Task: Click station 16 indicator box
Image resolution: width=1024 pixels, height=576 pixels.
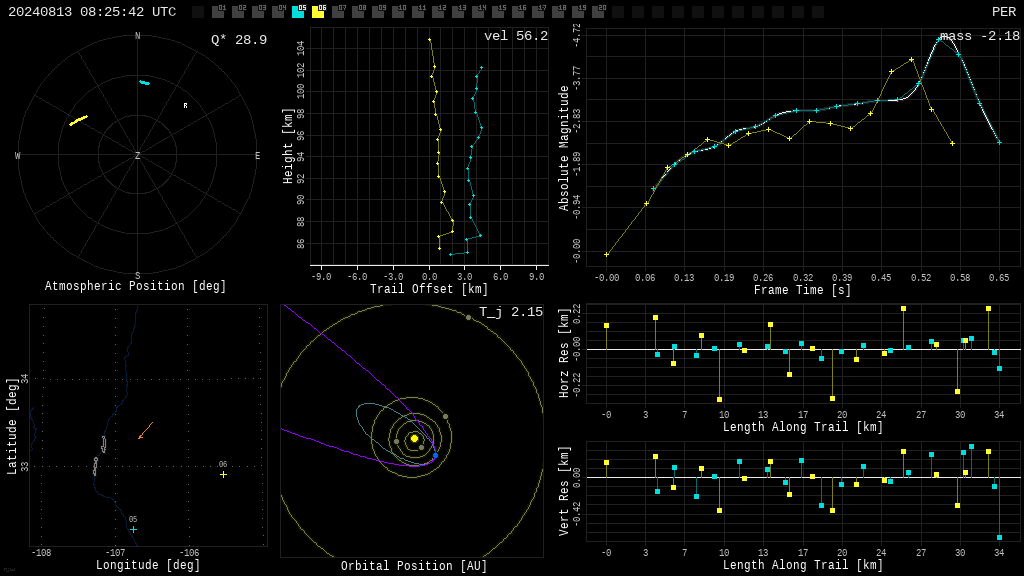Action: (x=518, y=12)
